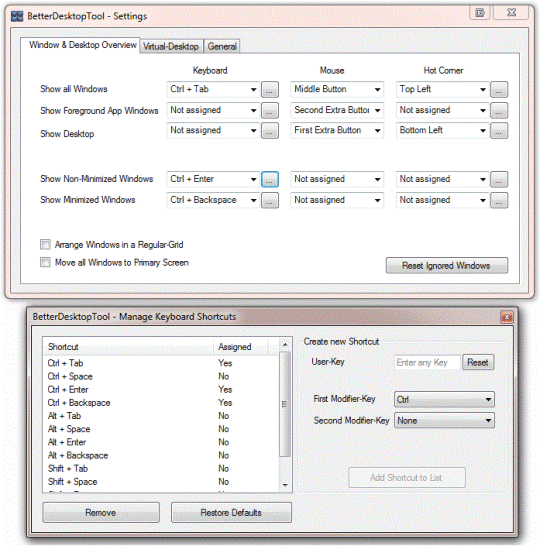Open the Bottom Left hot corner dropdown
Screen dimensions: 540x546
coord(443,131)
